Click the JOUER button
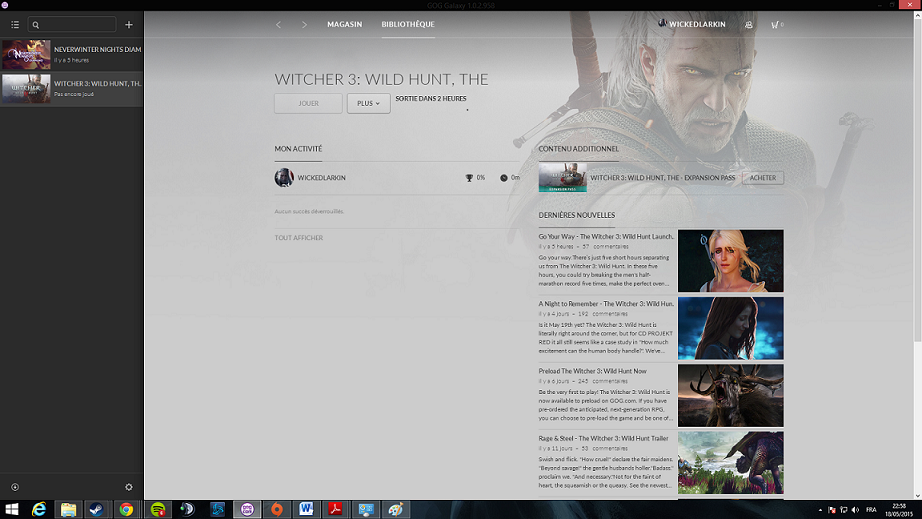 pyautogui.click(x=308, y=103)
